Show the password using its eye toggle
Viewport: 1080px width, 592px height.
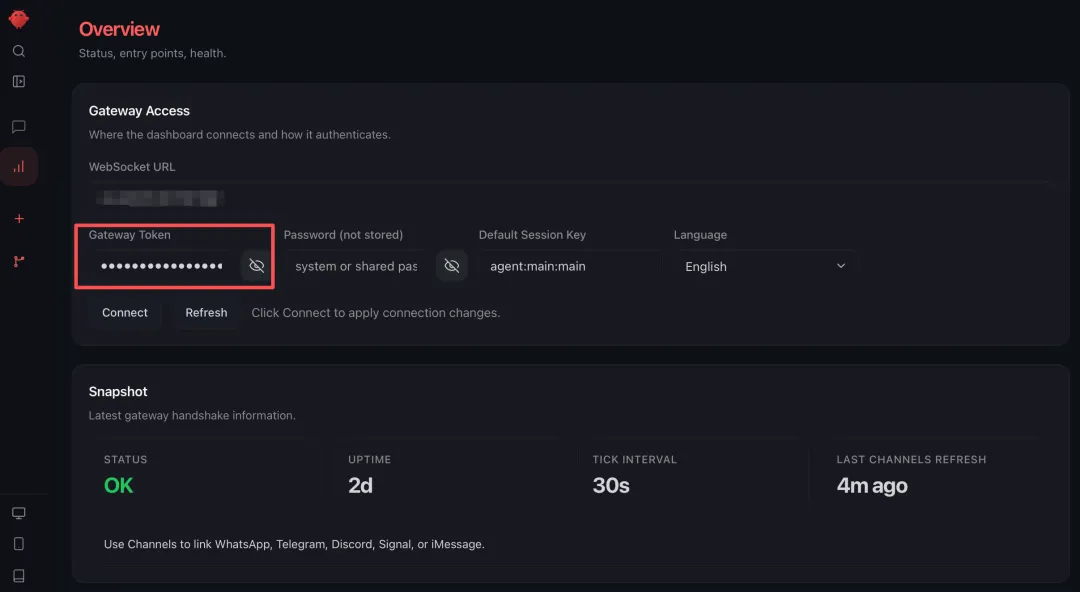[452, 266]
